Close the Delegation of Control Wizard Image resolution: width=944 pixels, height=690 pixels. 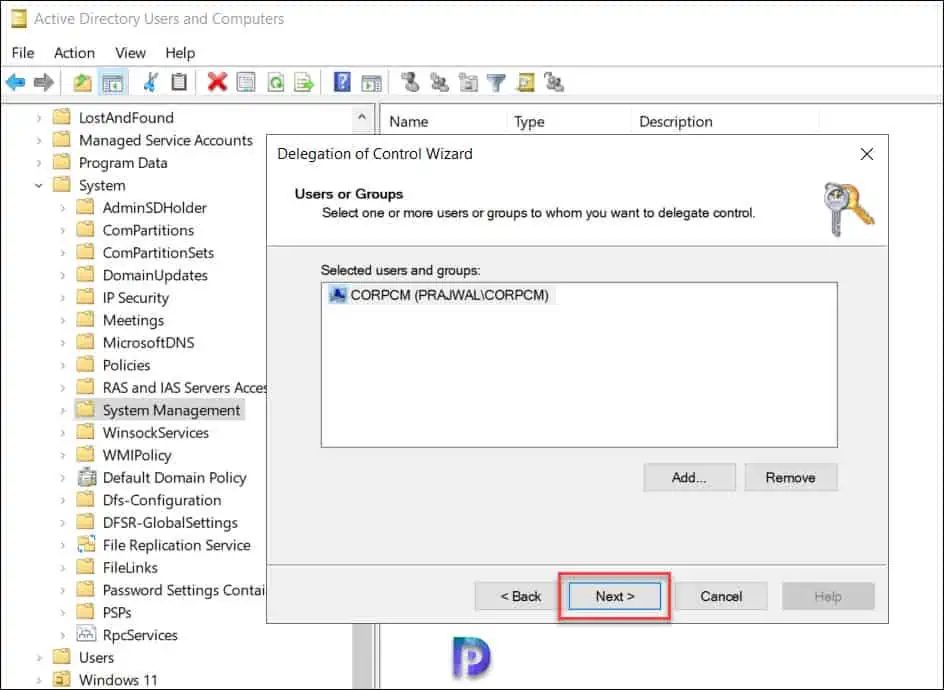click(x=866, y=154)
